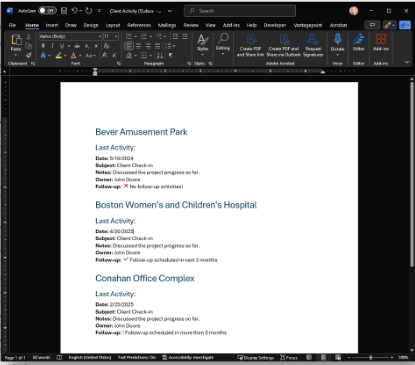Open the Design tab
Screen dimensions: 415x365
(91, 25)
